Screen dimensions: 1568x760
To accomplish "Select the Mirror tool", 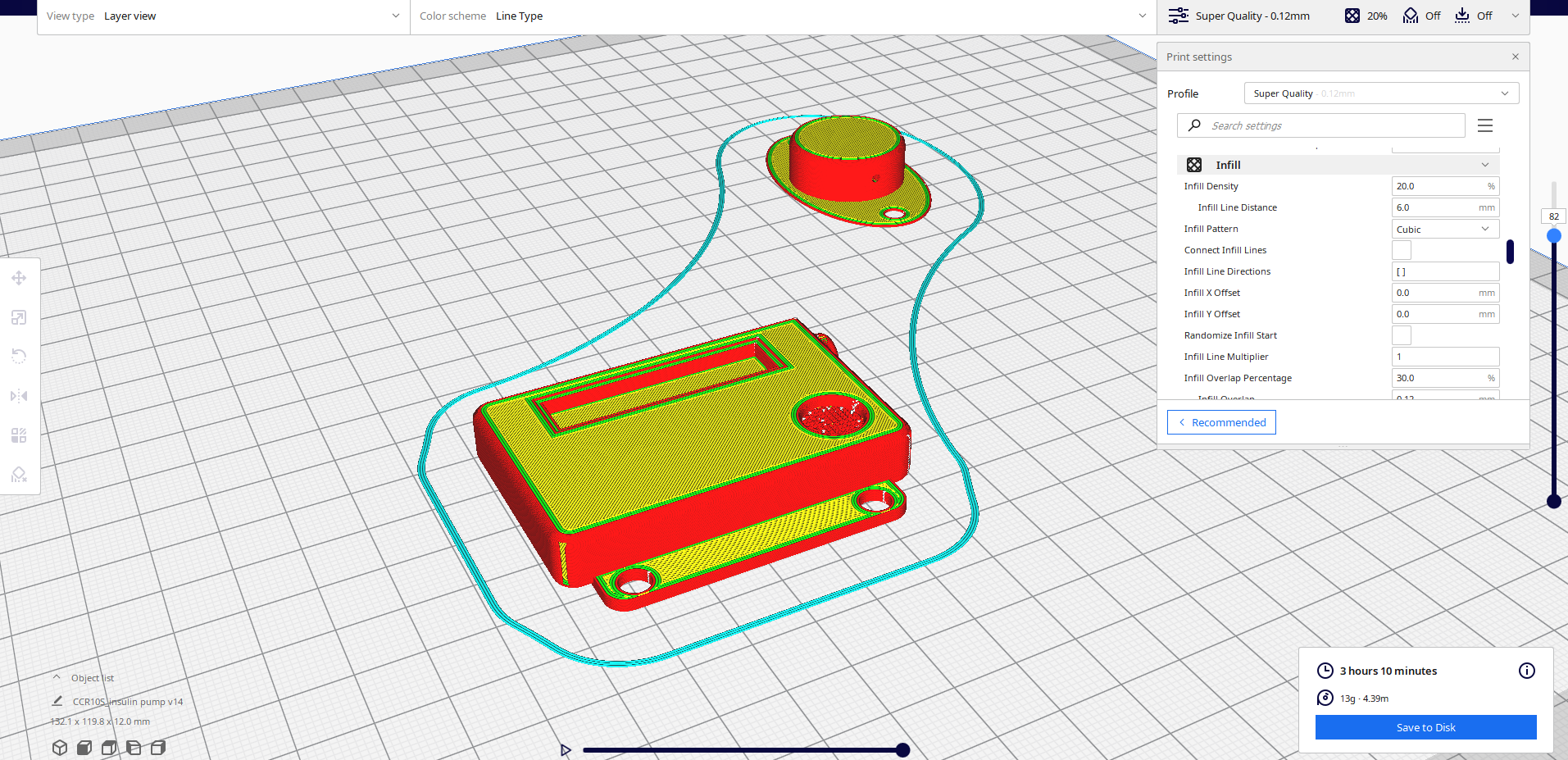I will click(19, 396).
